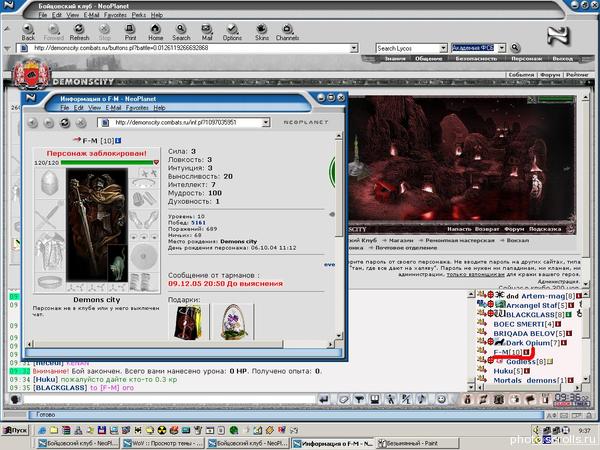Screen dimensions: 600x450
Task: Open Favorites menu in main NeoPlanet window
Action: (115, 15)
